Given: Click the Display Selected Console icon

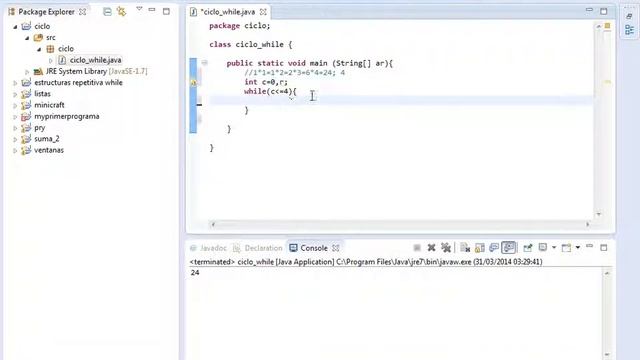Looking at the screenshot, I should click(x=543, y=248).
